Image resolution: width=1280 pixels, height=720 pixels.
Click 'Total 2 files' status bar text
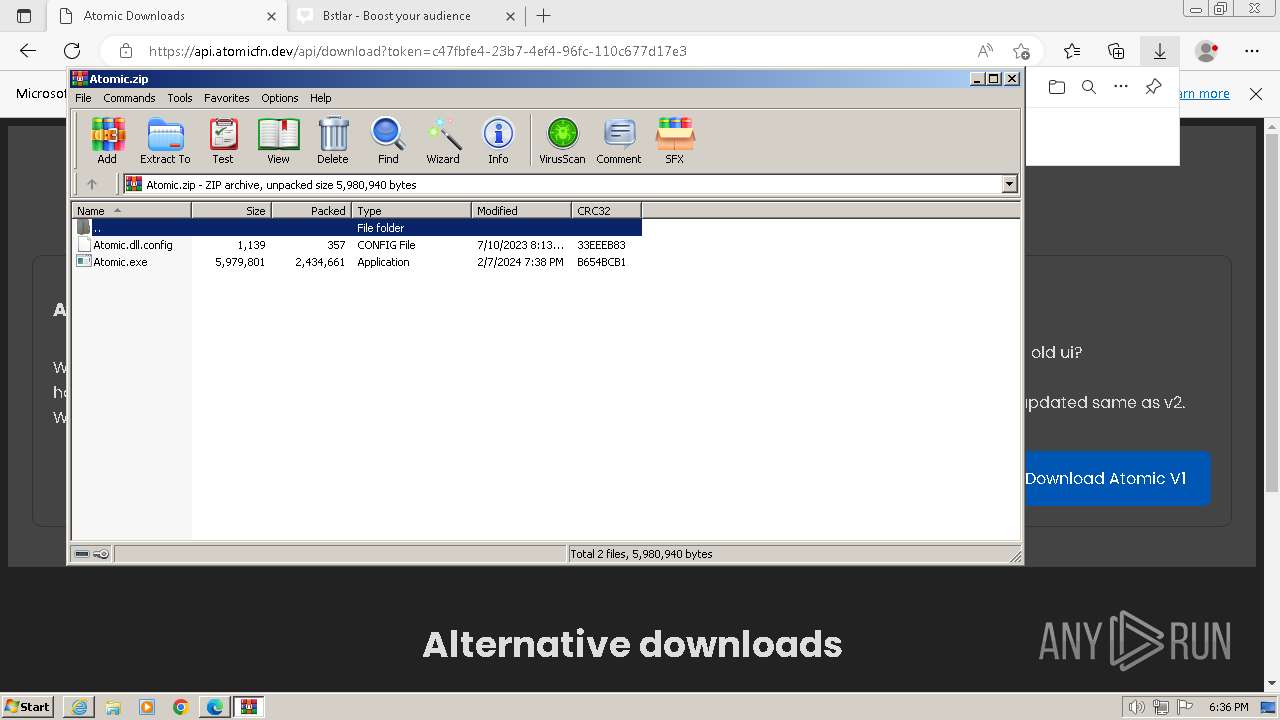[641, 554]
